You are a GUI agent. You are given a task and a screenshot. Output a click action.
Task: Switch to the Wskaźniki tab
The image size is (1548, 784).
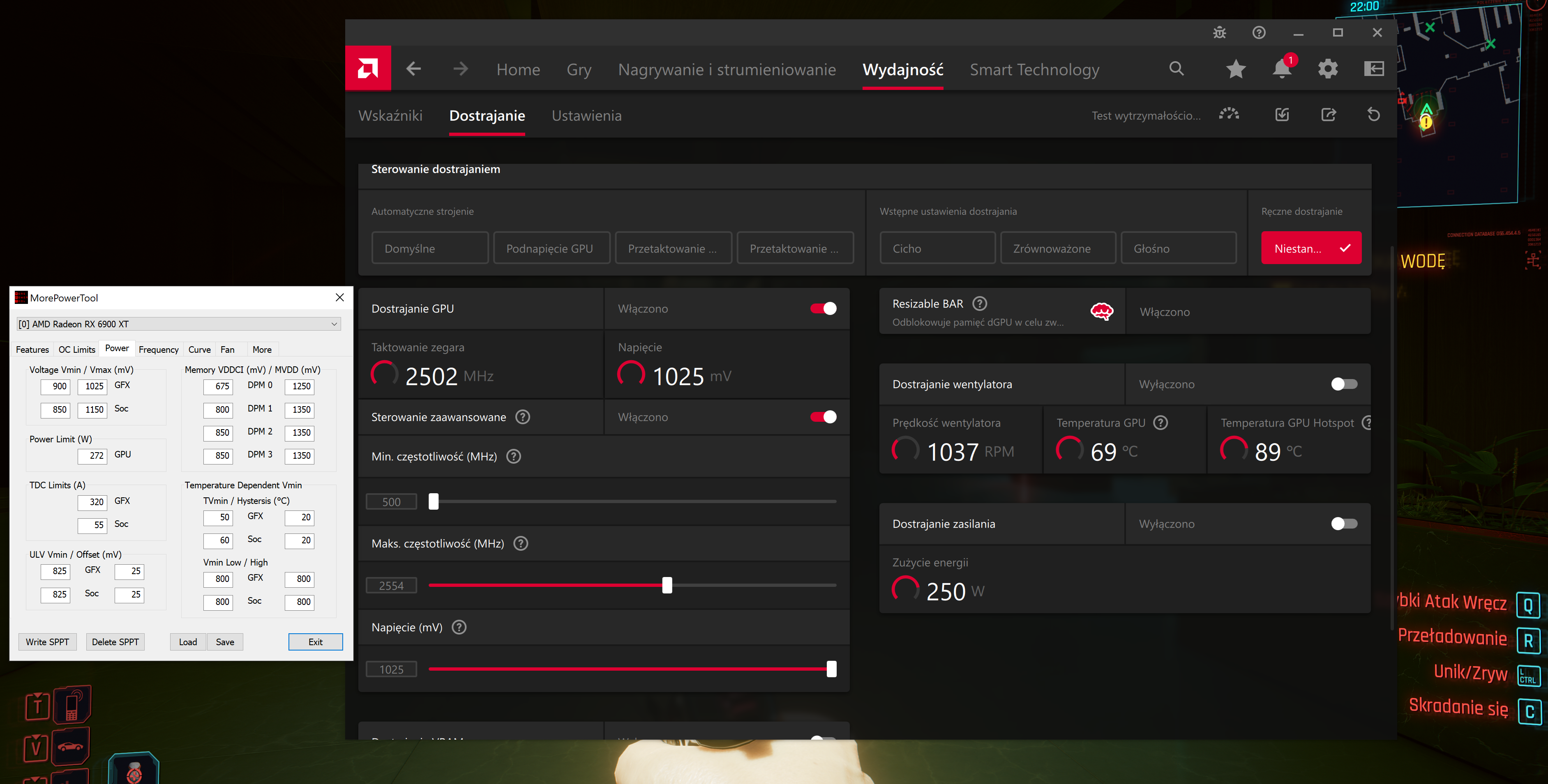[390, 116]
